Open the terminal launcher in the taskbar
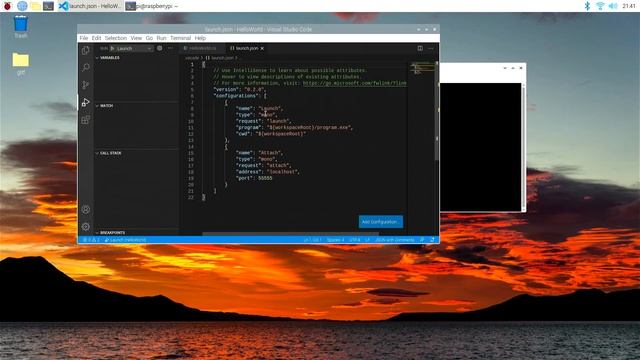Viewport: 640px width, 360px height. [48, 6]
